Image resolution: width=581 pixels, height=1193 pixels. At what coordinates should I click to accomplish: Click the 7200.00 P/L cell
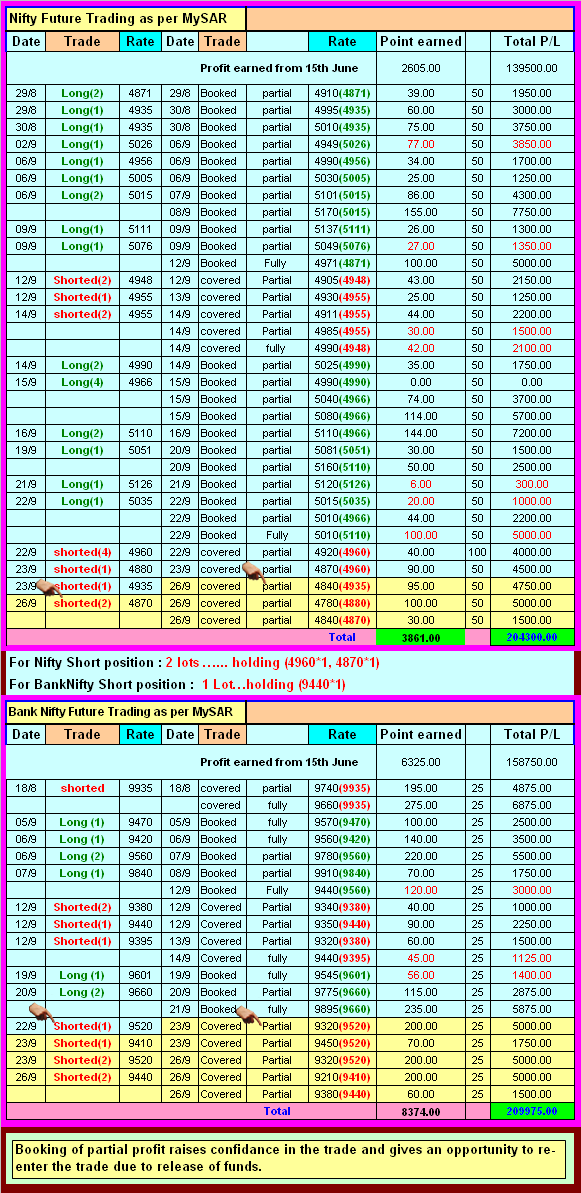[531, 433]
